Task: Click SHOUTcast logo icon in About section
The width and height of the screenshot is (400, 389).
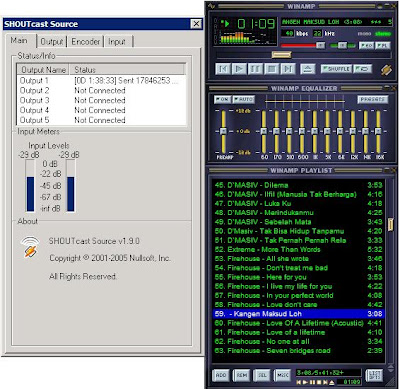Action: [30, 247]
